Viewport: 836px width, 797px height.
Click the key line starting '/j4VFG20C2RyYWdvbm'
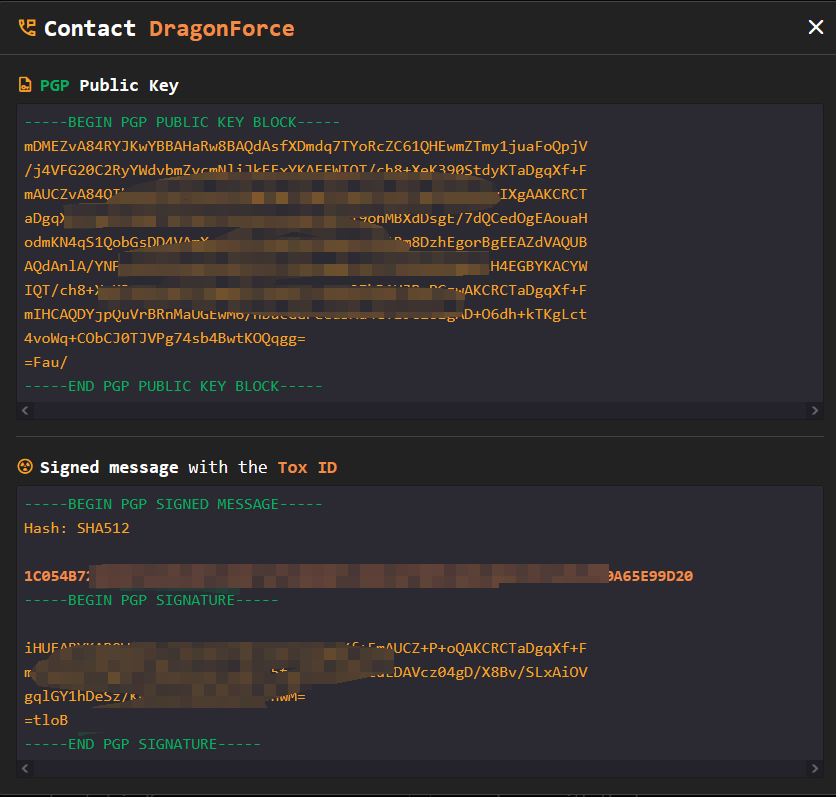(305, 170)
